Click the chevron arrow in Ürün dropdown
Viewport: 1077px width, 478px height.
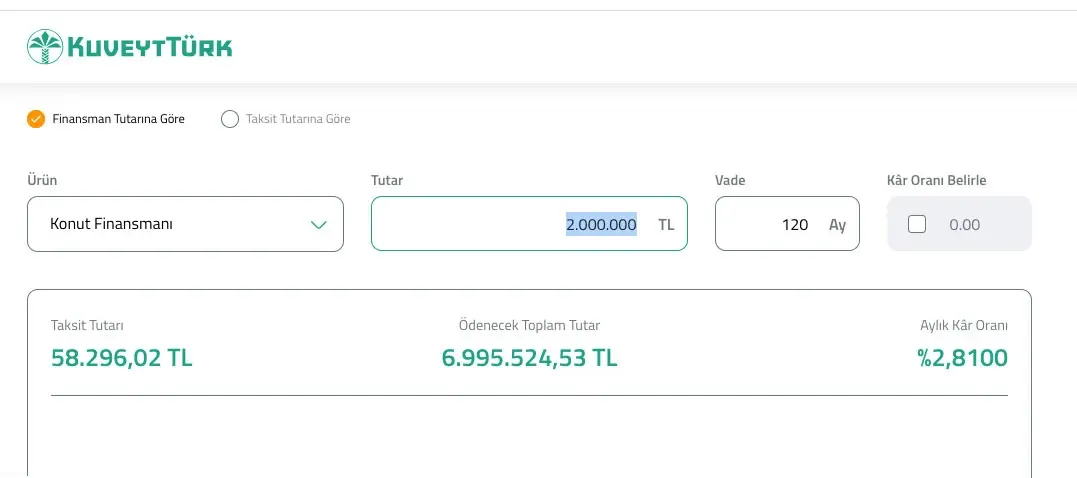coord(319,224)
